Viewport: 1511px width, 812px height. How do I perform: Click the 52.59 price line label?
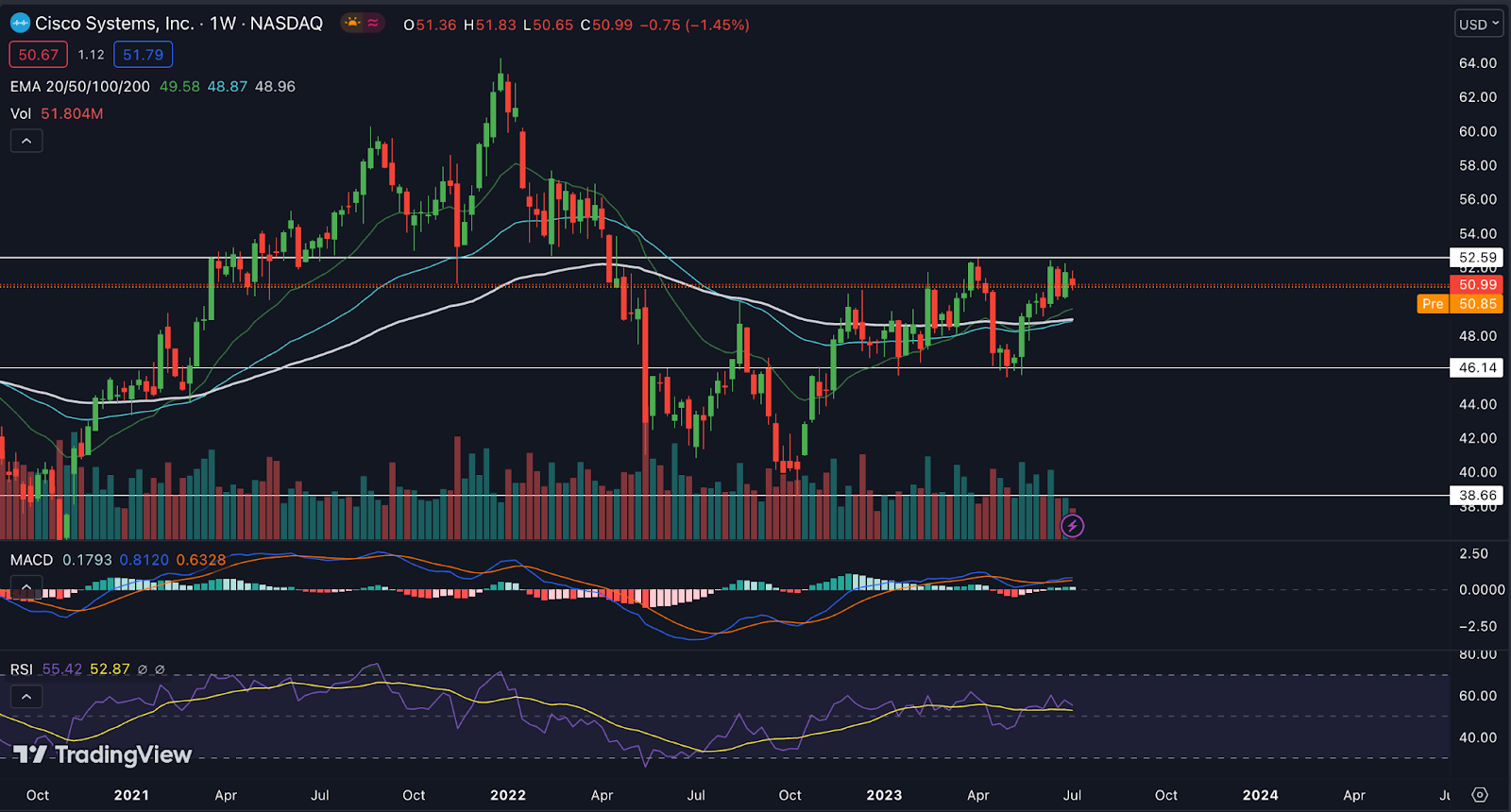click(1477, 258)
